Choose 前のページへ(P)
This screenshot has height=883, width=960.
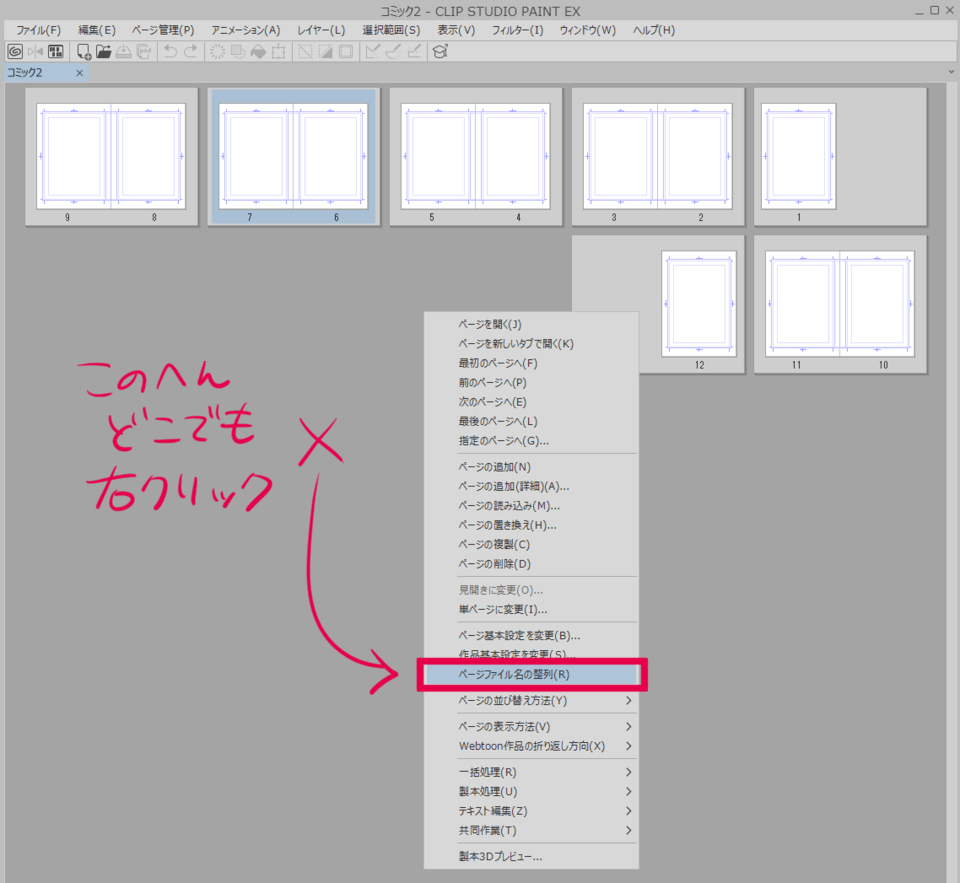[x=531, y=383]
